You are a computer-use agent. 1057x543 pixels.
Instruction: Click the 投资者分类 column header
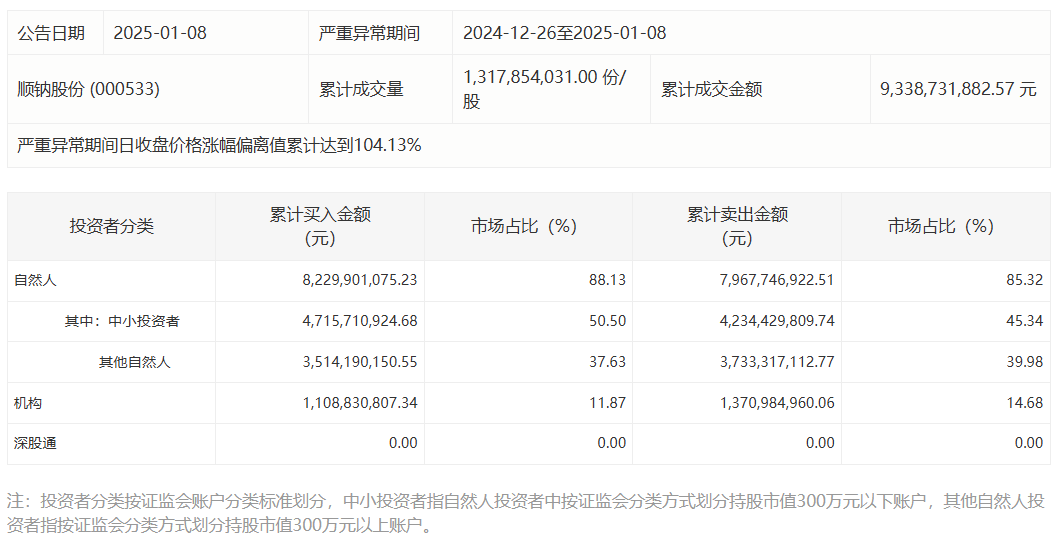click(111, 226)
